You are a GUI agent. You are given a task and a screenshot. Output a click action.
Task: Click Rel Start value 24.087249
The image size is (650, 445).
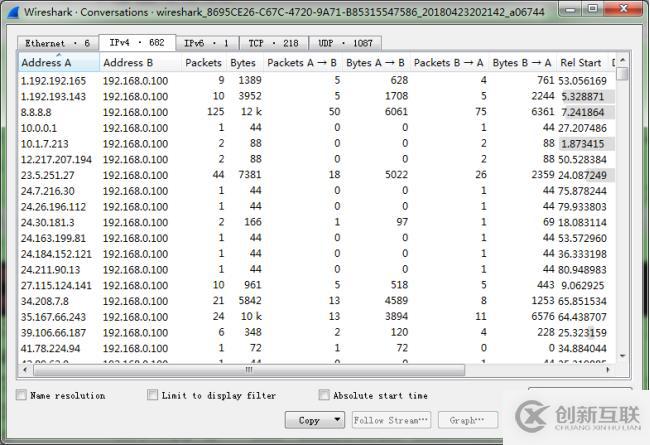pyautogui.click(x=582, y=175)
